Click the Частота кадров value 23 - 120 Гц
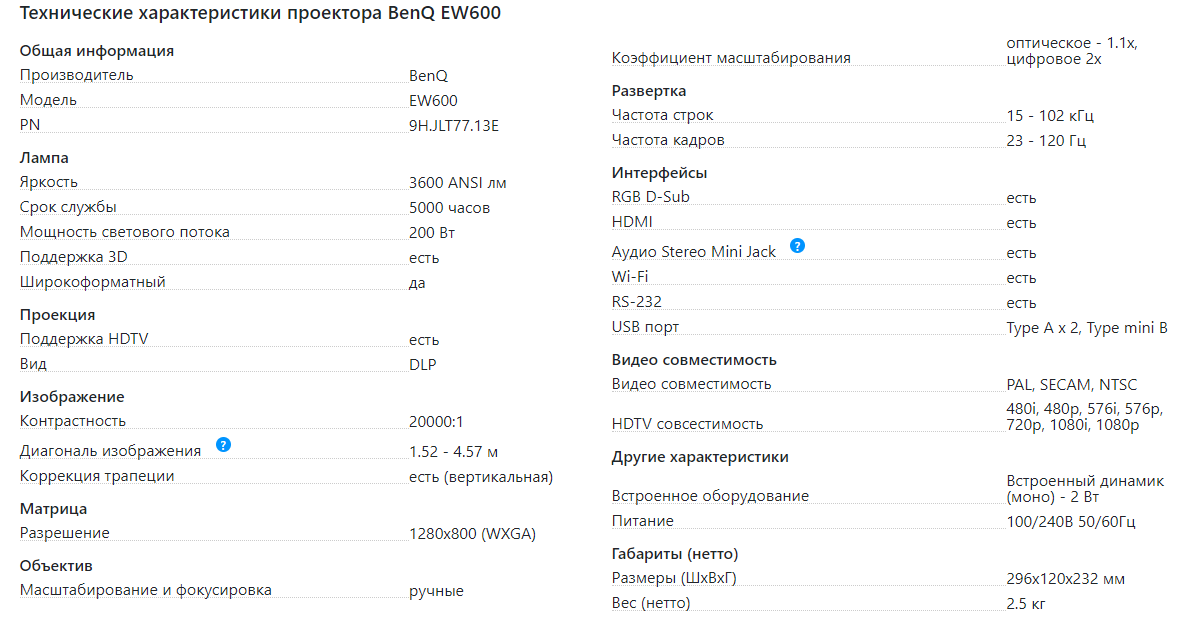 click(x=1046, y=140)
